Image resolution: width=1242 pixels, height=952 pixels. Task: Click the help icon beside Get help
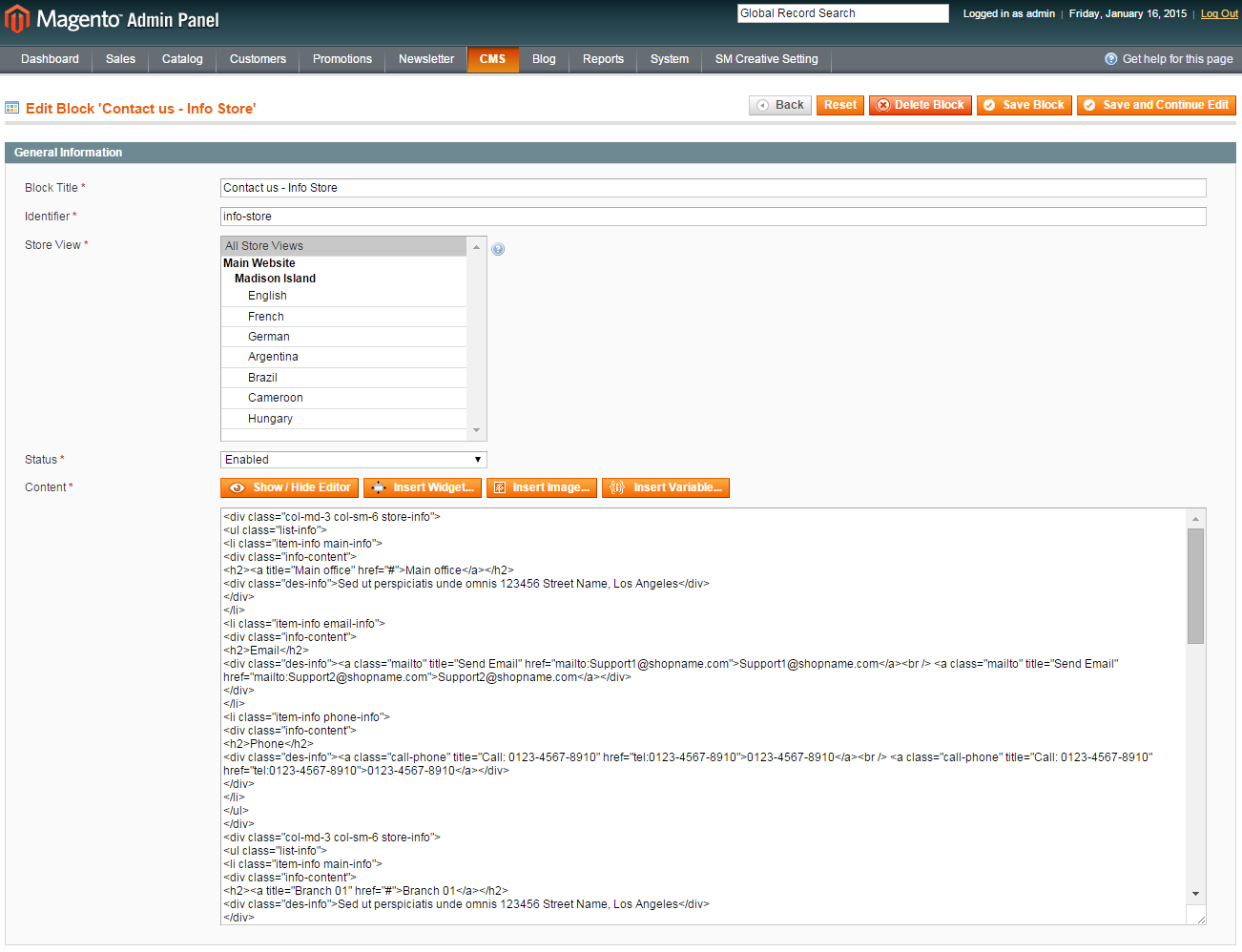pos(1110,59)
